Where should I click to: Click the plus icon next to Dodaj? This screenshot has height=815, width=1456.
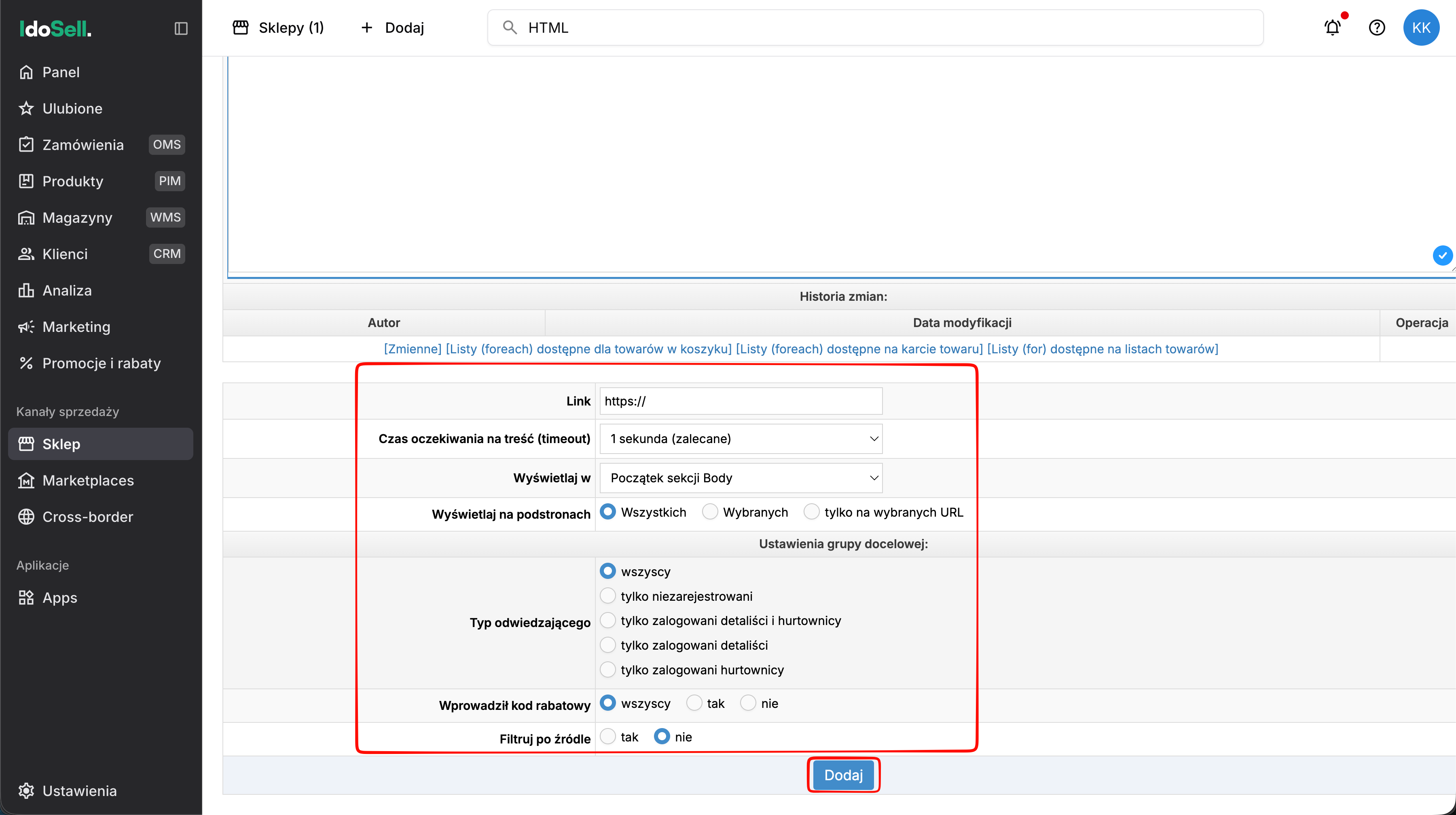coord(367,27)
